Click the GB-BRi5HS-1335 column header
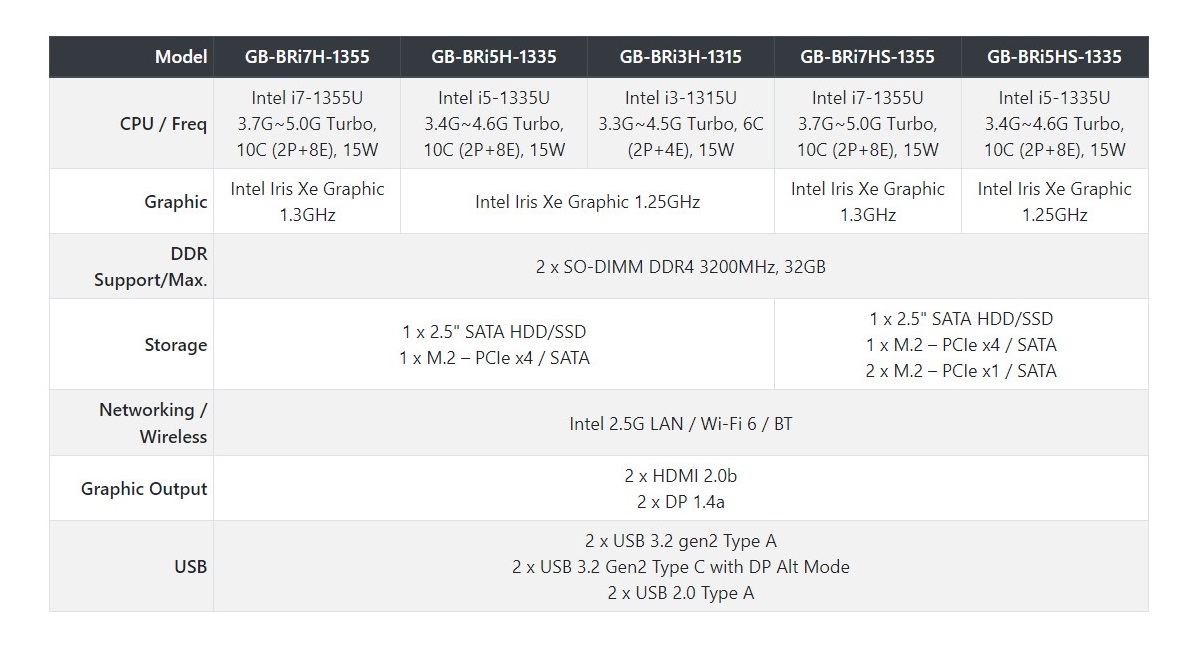This screenshot has height=650, width=1200. click(x=1054, y=57)
